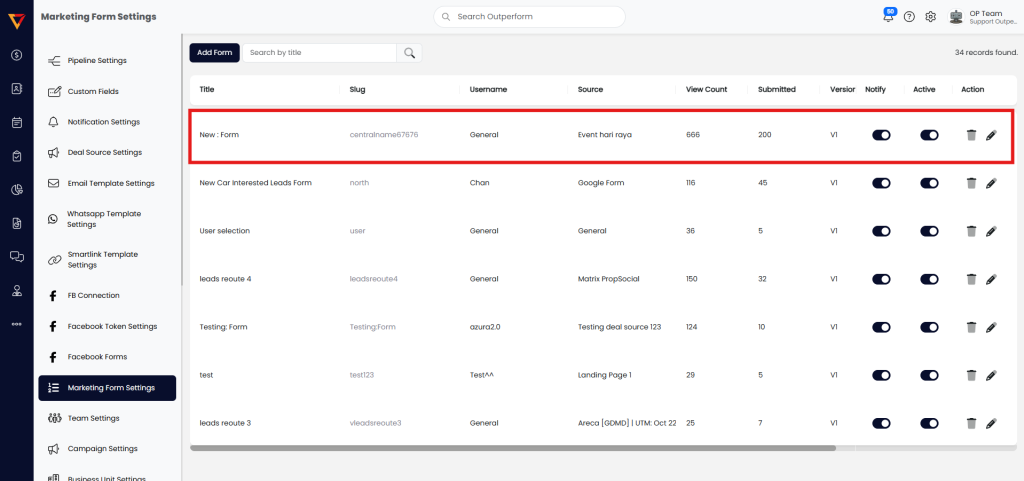1024x481 pixels.
Task: Open the settings gear icon in header
Action: pyautogui.click(x=930, y=17)
